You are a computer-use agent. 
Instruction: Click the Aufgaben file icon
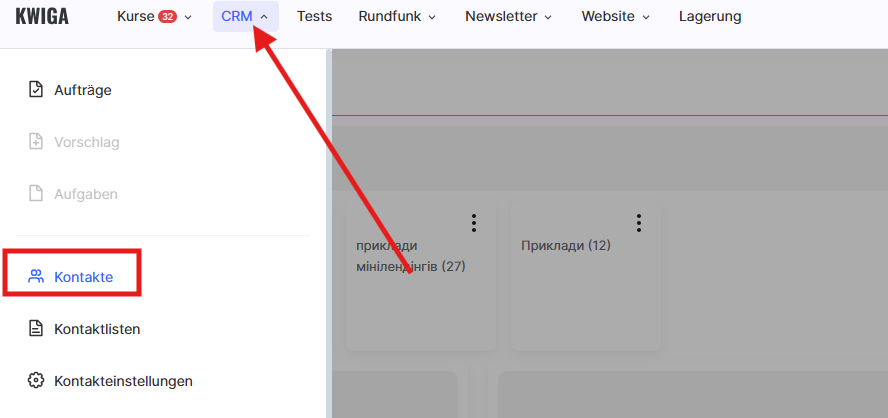pos(36,193)
